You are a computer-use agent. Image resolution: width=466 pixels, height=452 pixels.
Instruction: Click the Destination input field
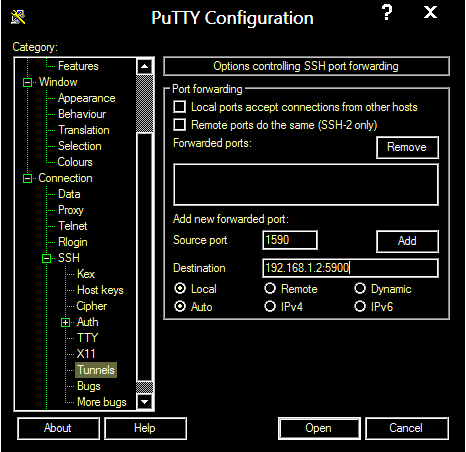(x=350, y=268)
